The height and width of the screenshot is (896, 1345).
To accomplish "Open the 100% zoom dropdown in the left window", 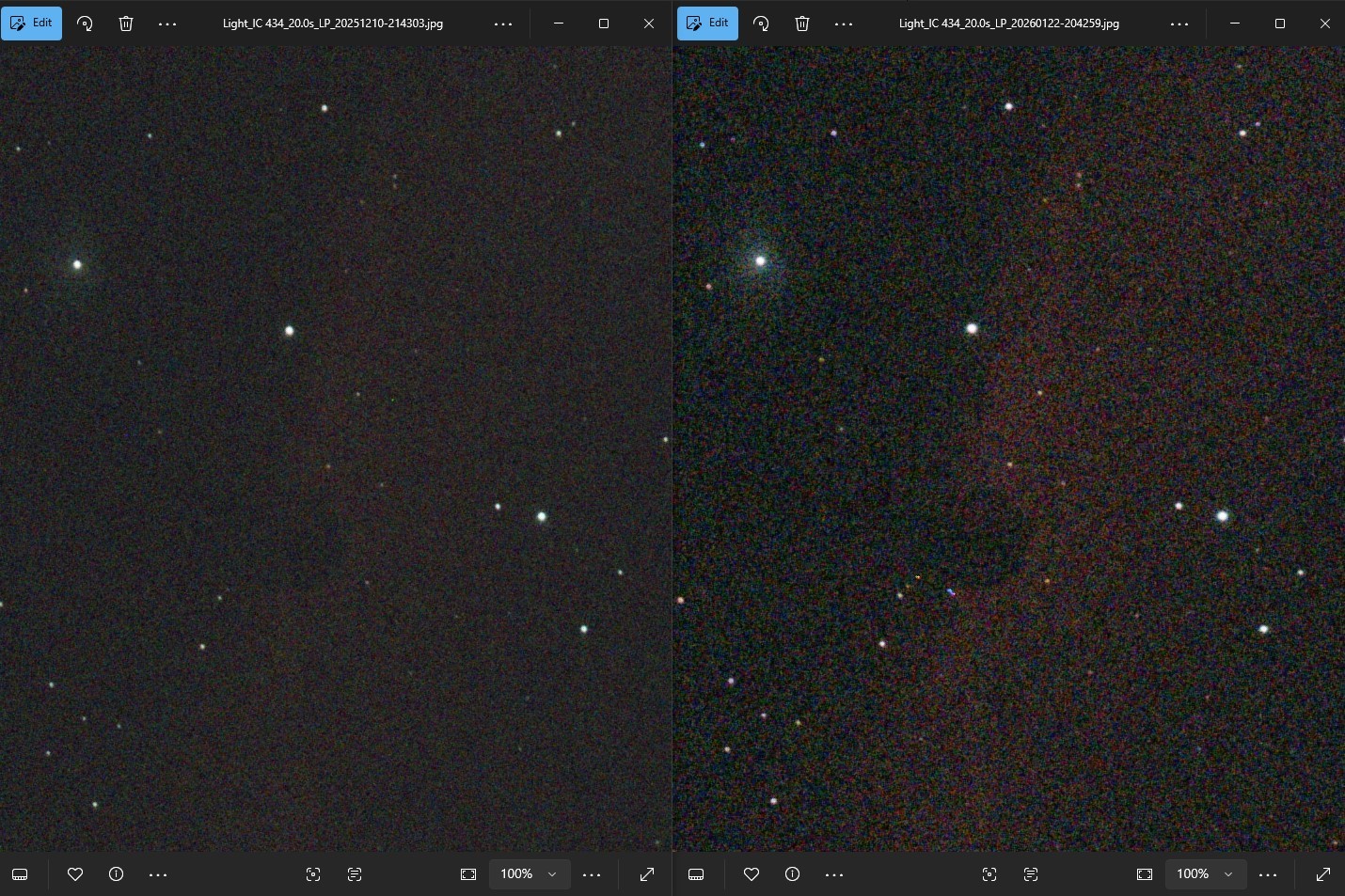I will [552, 874].
